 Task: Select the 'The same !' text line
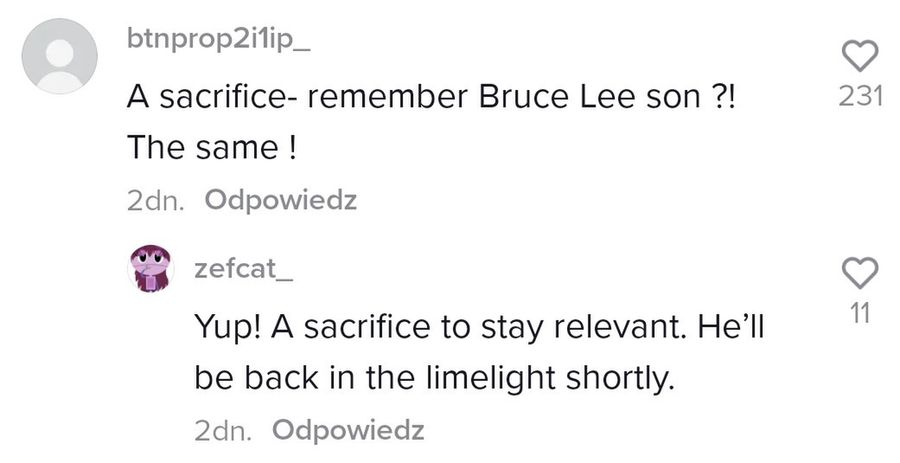212,147
